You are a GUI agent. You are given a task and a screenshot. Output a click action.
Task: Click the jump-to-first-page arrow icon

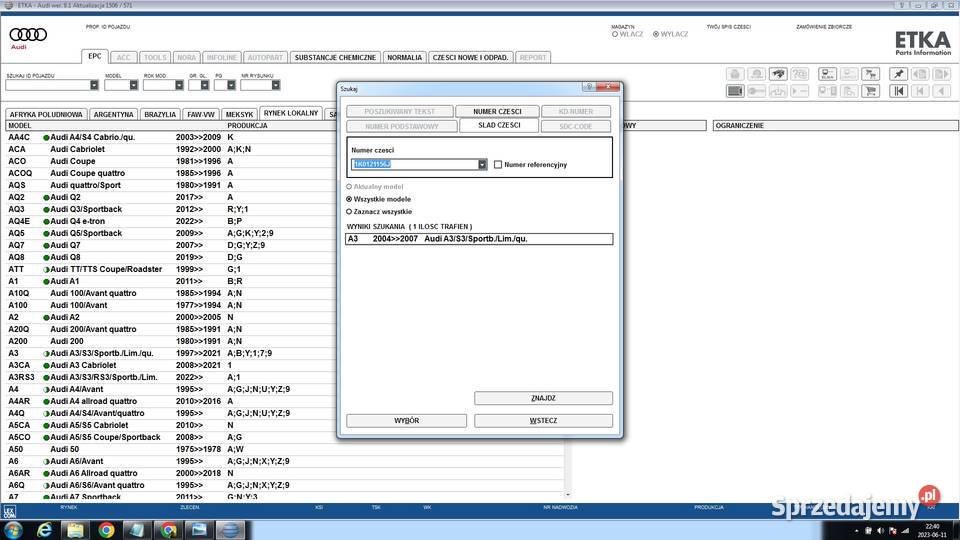click(x=898, y=91)
